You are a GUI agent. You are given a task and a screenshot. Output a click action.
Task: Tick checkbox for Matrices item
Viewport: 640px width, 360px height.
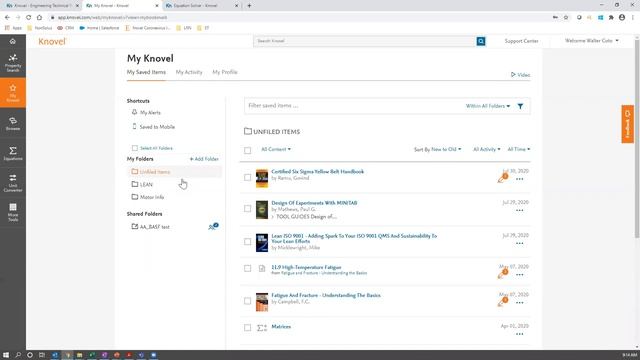point(247,328)
